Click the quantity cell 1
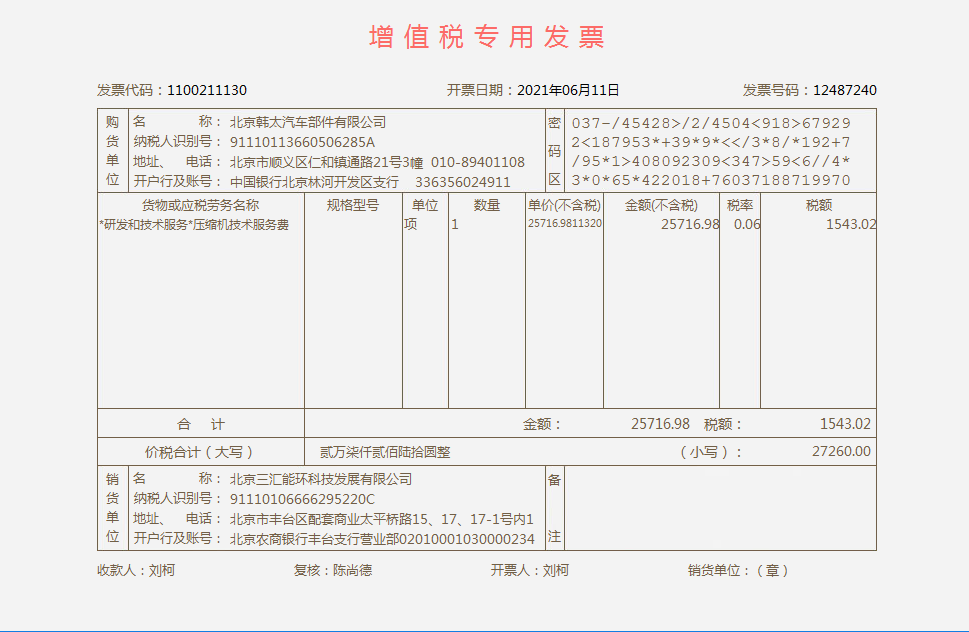 point(455,224)
